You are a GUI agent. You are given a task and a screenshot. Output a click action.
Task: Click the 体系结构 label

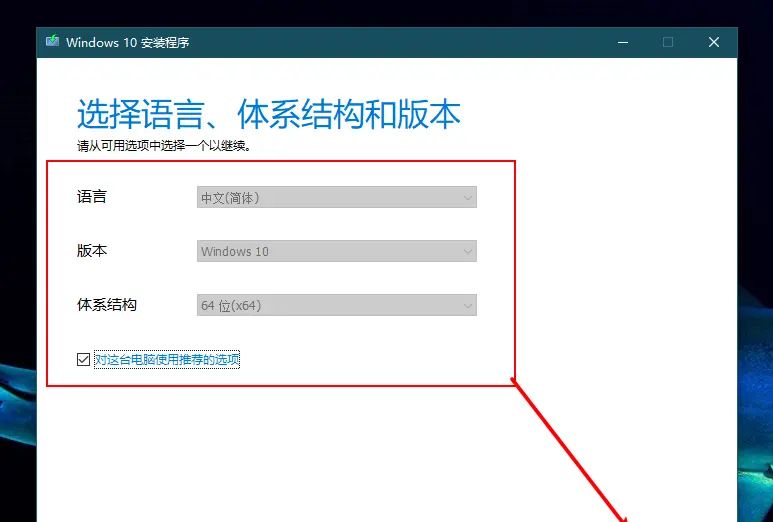pos(107,305)
